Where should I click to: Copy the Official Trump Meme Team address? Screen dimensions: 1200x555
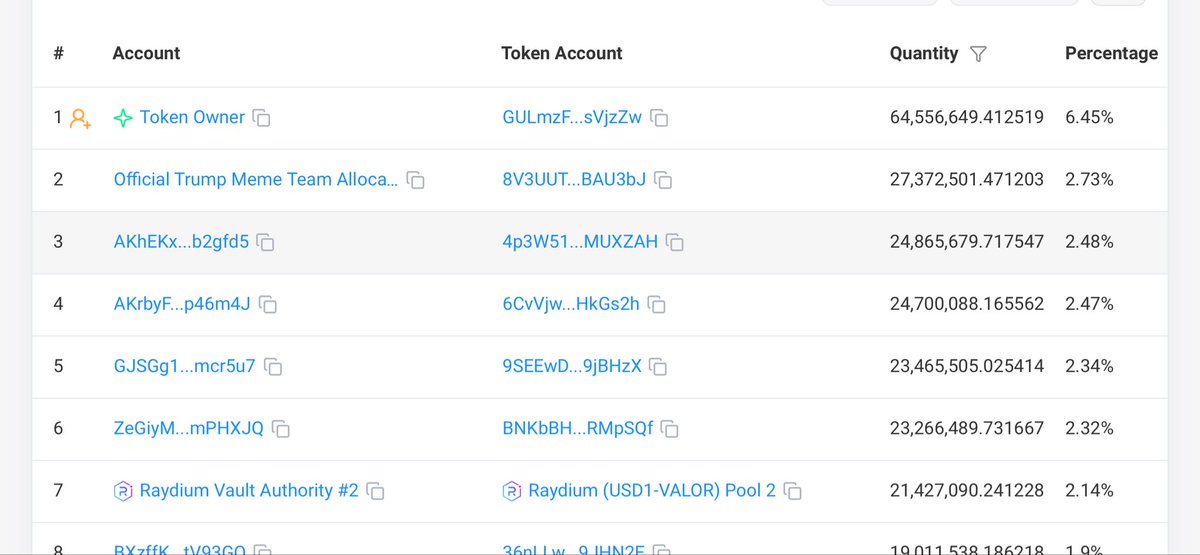pos(416,180)
